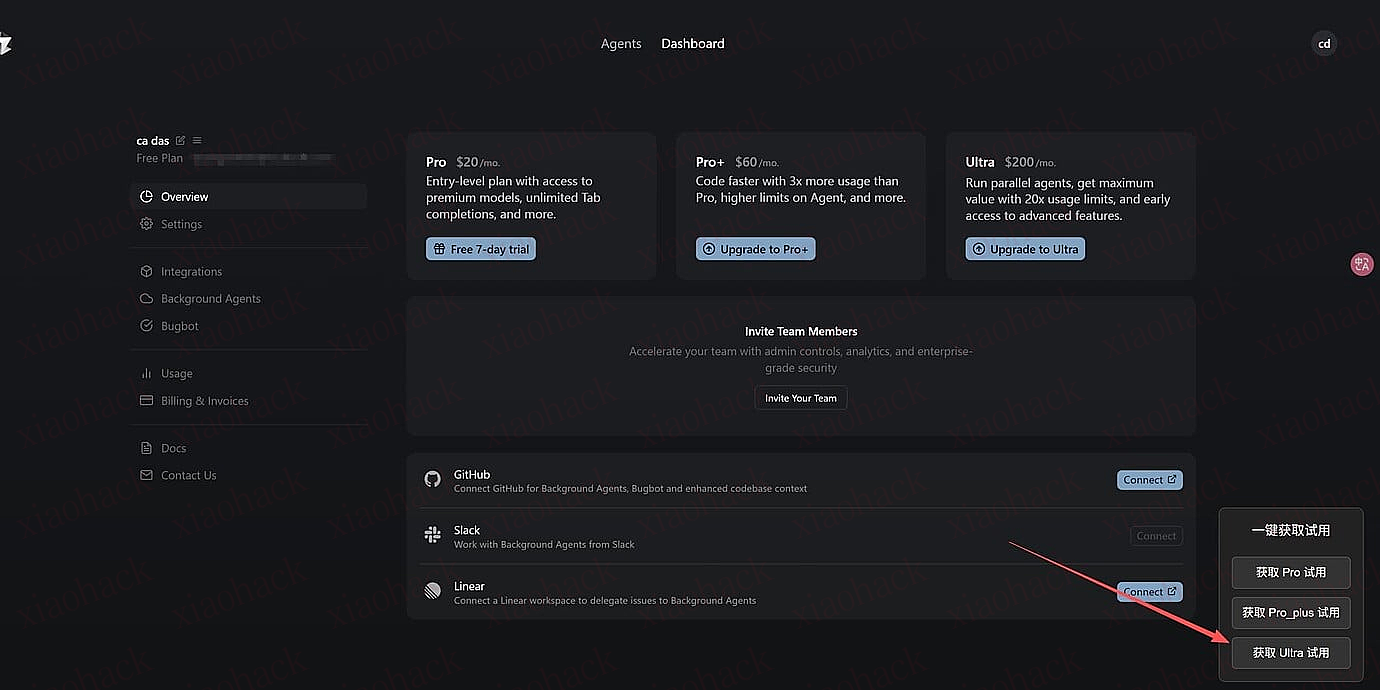Click the Bugbot checkmark icon

click(147, 326)
